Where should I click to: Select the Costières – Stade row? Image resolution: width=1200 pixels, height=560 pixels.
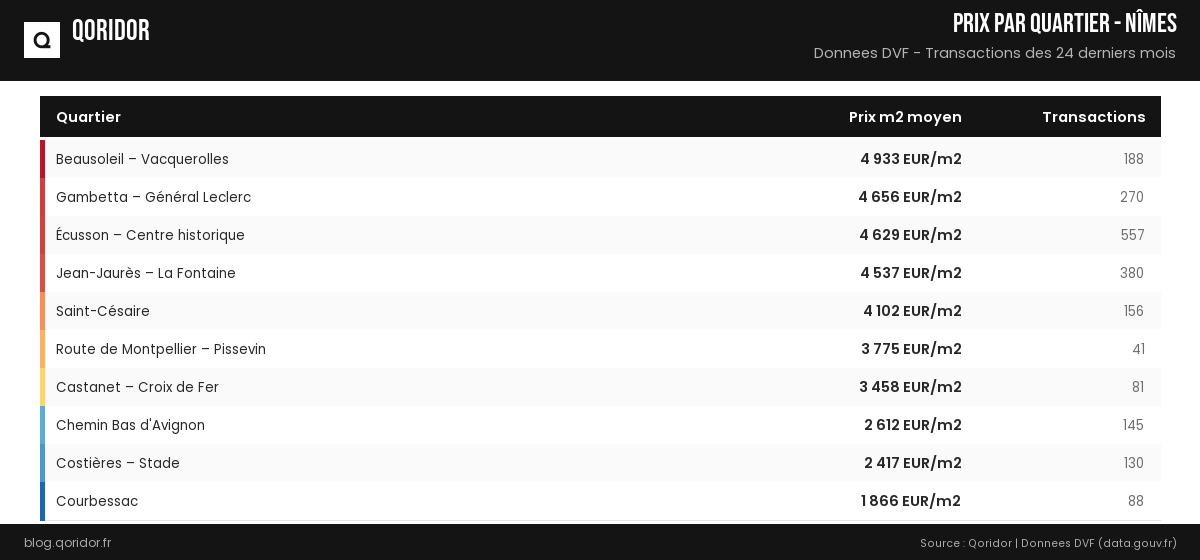point(600,463)
